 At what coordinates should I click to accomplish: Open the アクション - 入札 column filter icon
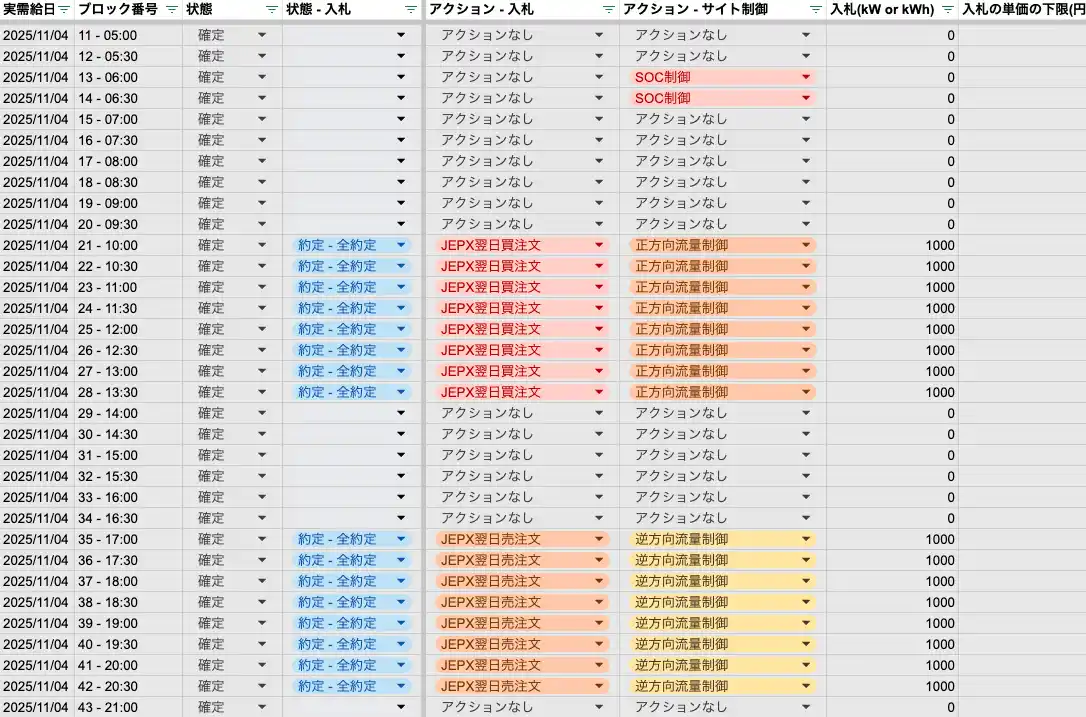point(608,9)
